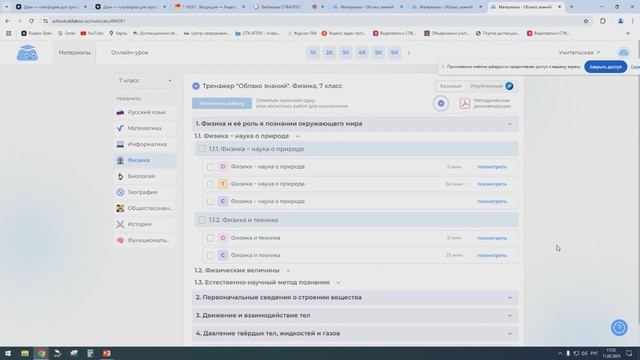Expand section 3 Движение и взаимодействие тел
Image resolution: width=640 pixels, height=360 pixels.
[x=355, y=316]
